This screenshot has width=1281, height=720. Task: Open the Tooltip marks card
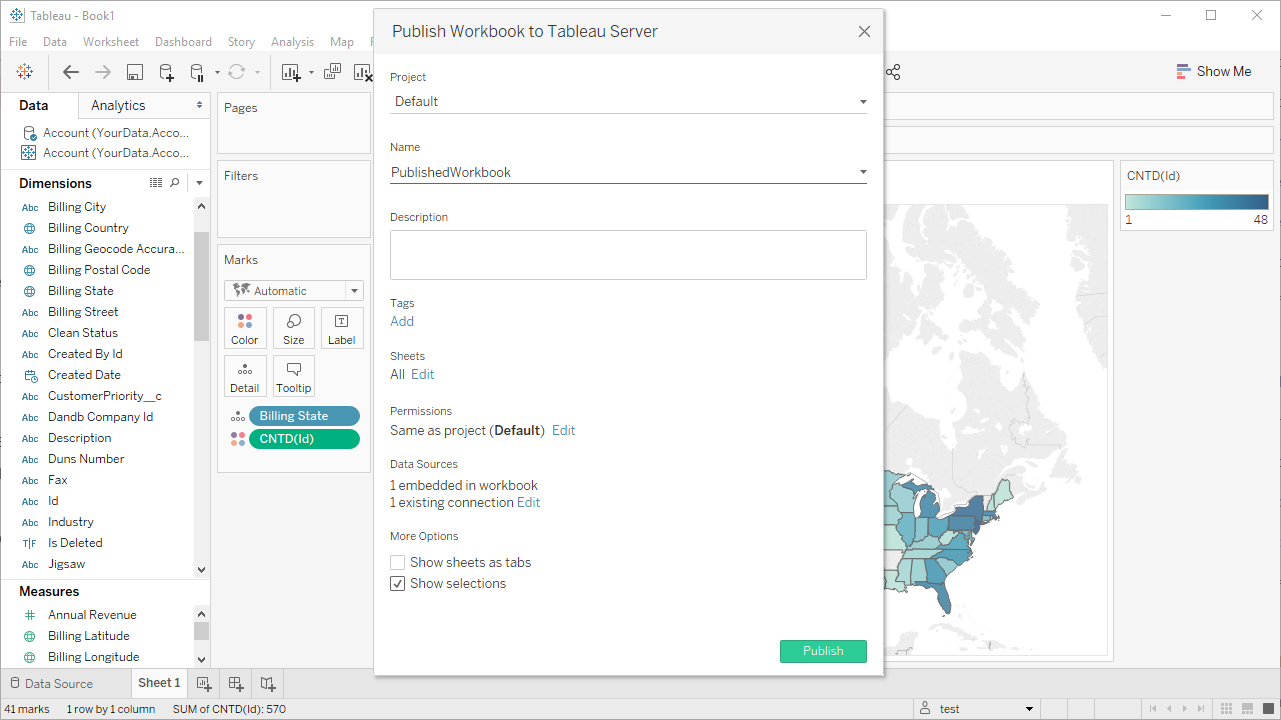pos(294,376)
